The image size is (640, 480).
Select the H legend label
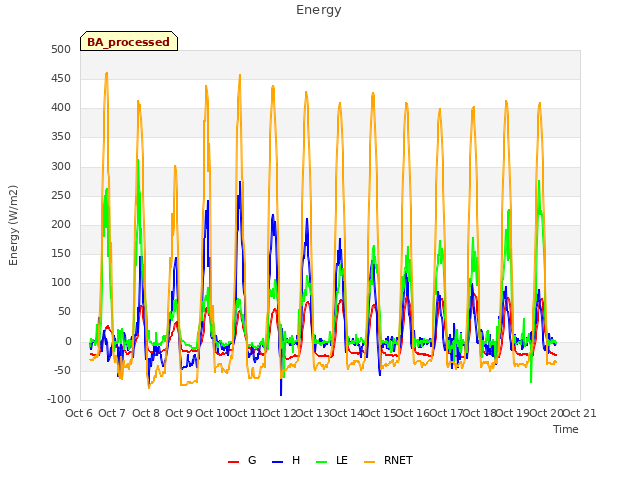[x=296, y=460]
